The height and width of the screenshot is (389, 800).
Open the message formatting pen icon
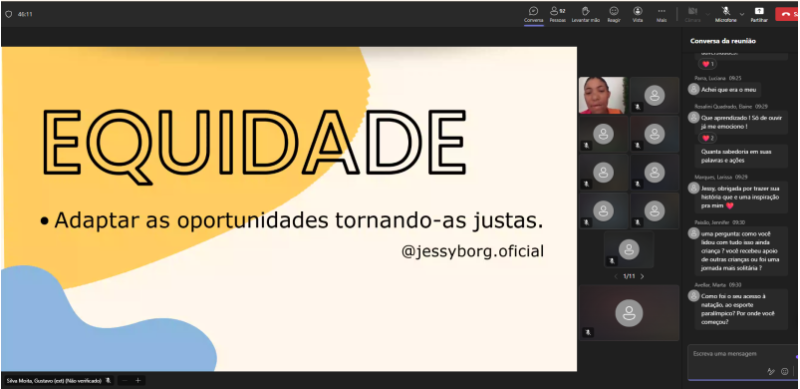click(771, 372)
